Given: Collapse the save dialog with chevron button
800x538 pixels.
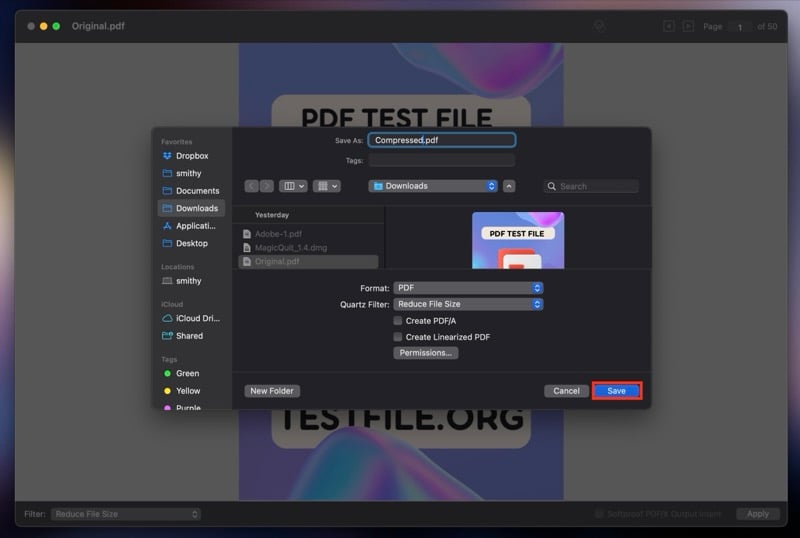Looking at the screenshot, I should [x=509, y=186].
